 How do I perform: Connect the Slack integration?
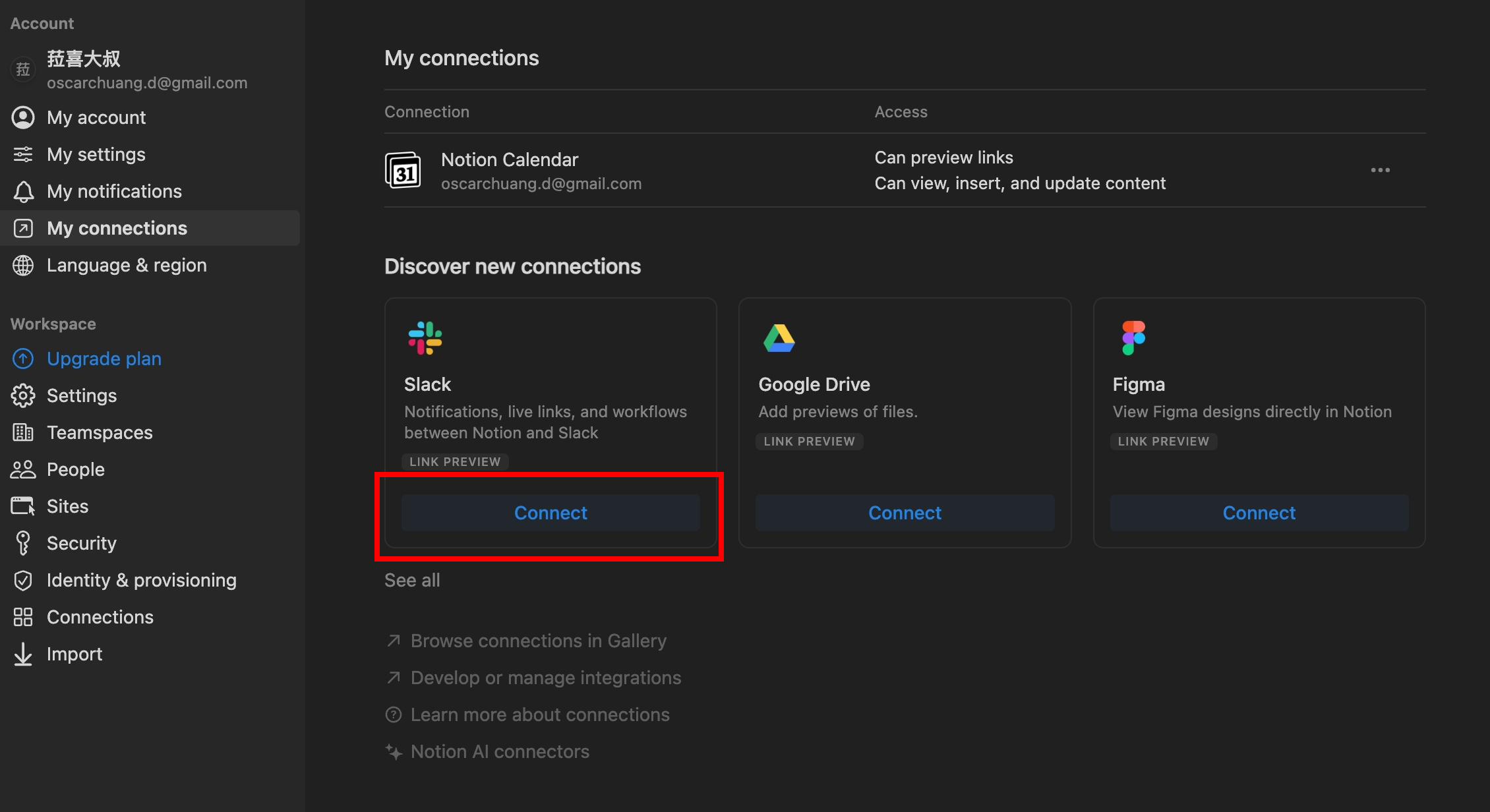(551, 513)
